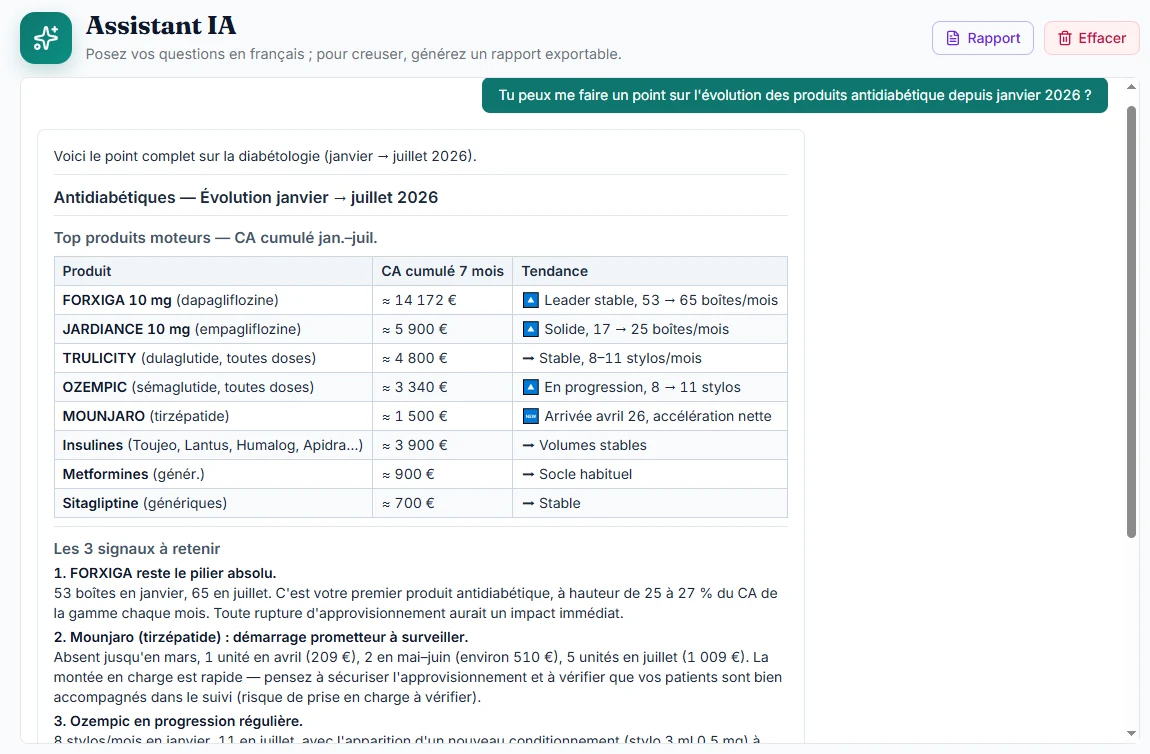1150x754 pixels.
Task: Click the ≈ 3 340 € value
Action: click(x=414, y=387)
